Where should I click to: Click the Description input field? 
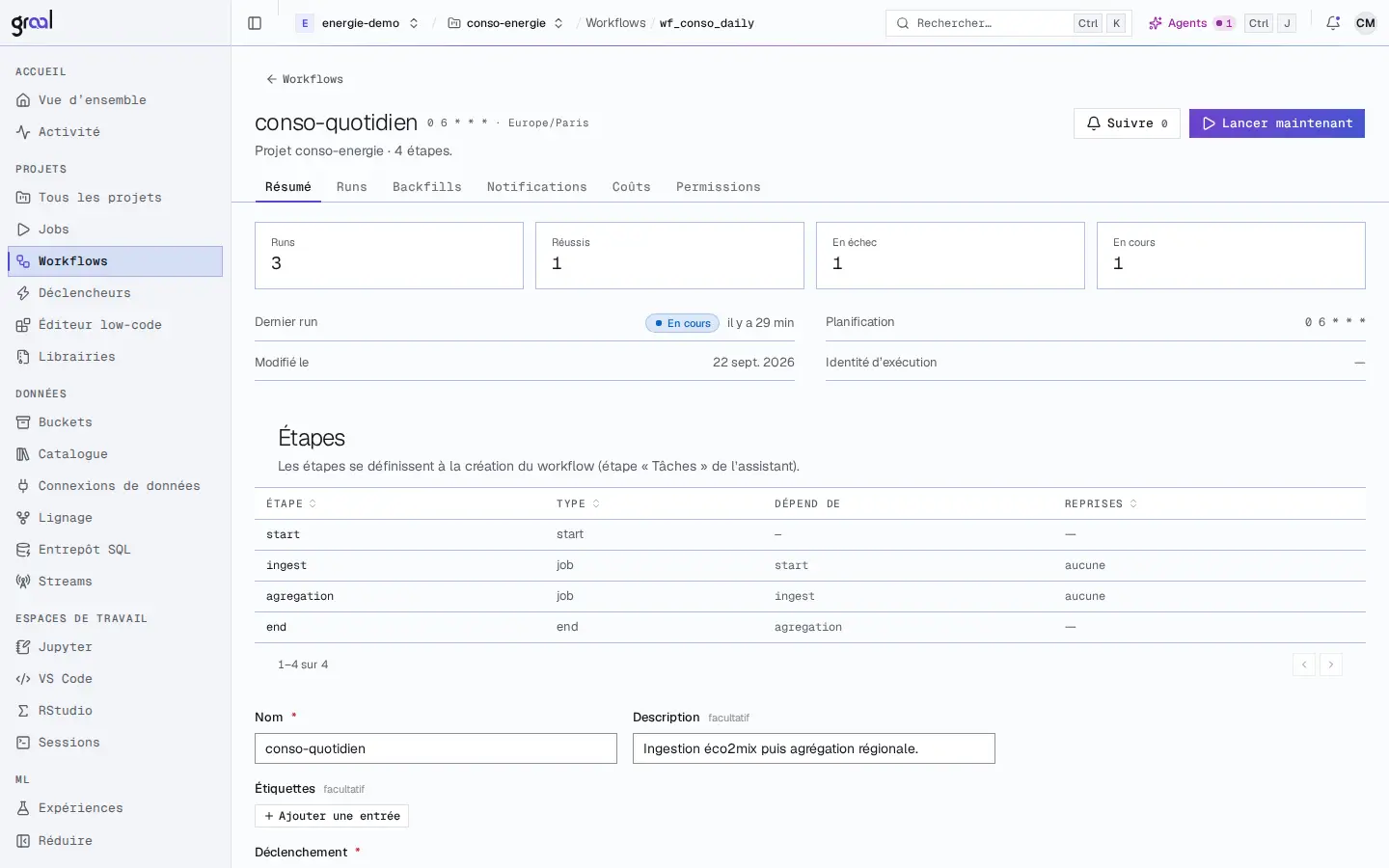pos(814,748)
